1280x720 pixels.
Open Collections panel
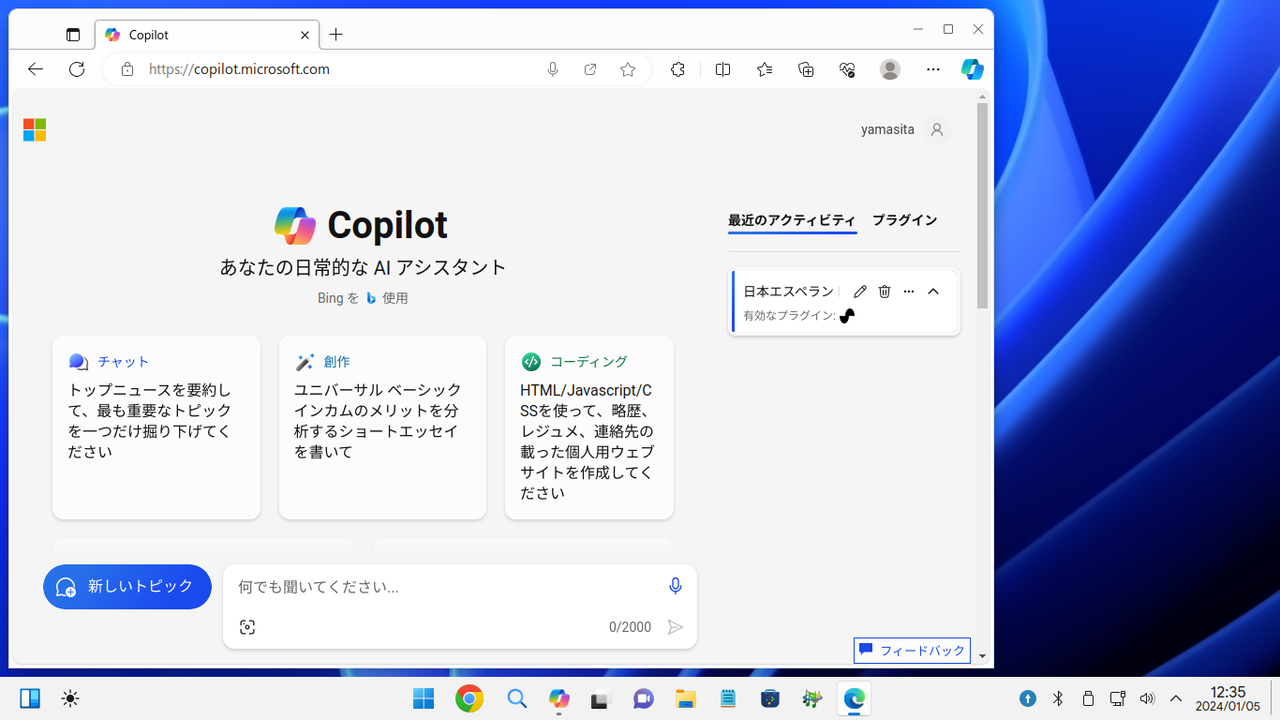pyautogui.click(x=806, y=70)
